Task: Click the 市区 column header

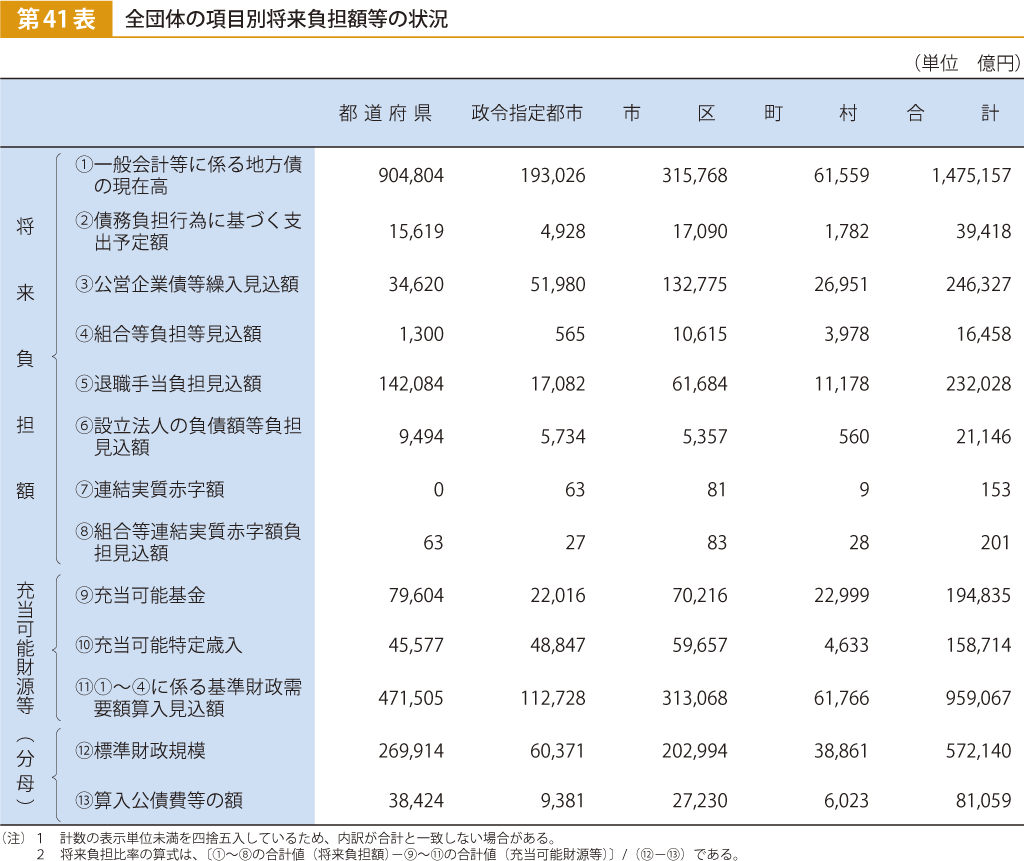Action: click(x=669, y=113)
